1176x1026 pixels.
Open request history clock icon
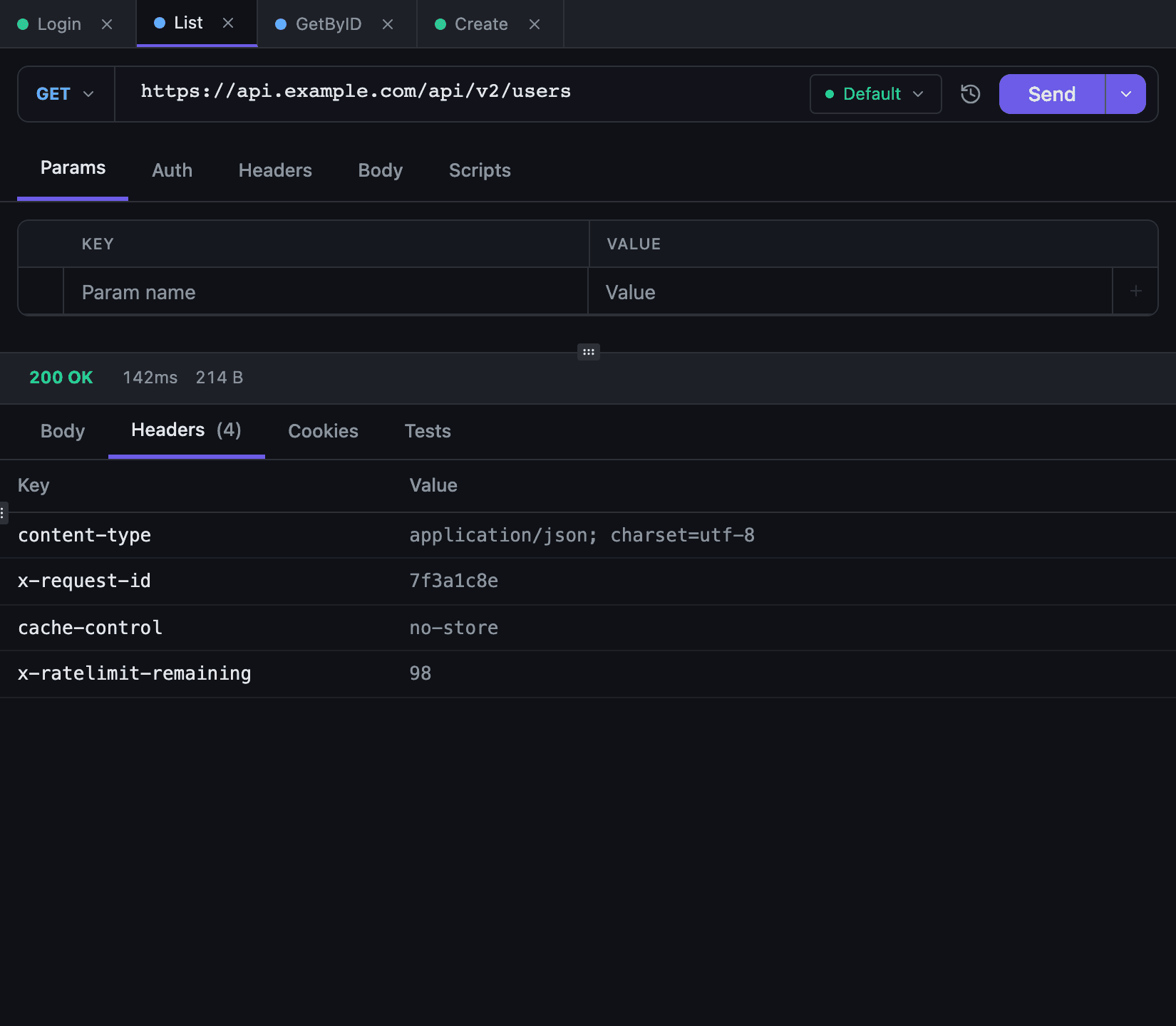(x=971, y=94)
